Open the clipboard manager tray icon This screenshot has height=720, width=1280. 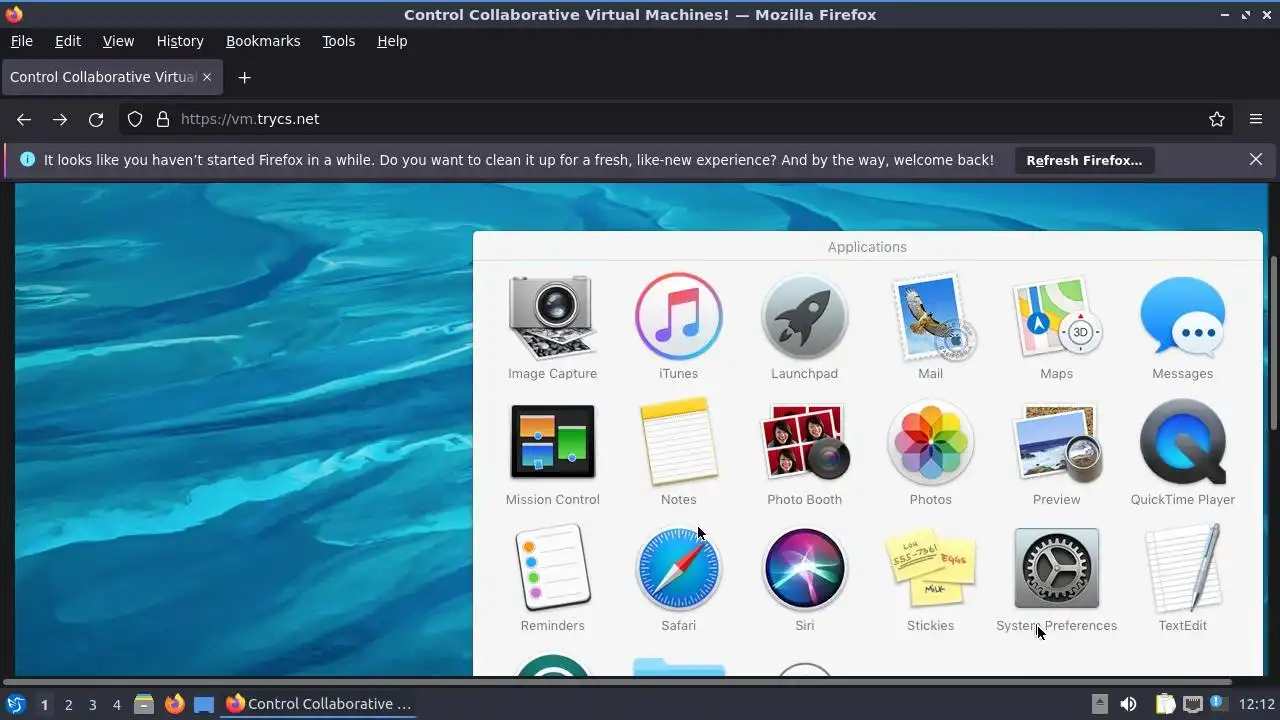pos(1165,704)
